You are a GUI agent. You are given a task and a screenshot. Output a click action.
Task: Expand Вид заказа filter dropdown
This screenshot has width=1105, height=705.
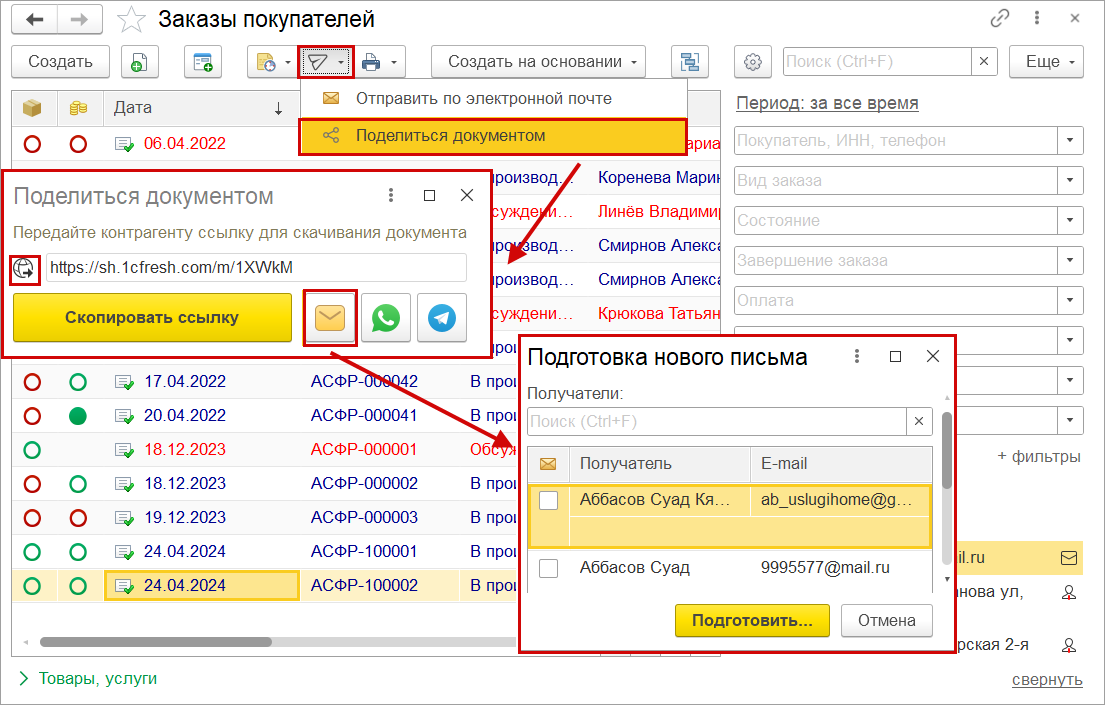click(x=1070, y=180)
